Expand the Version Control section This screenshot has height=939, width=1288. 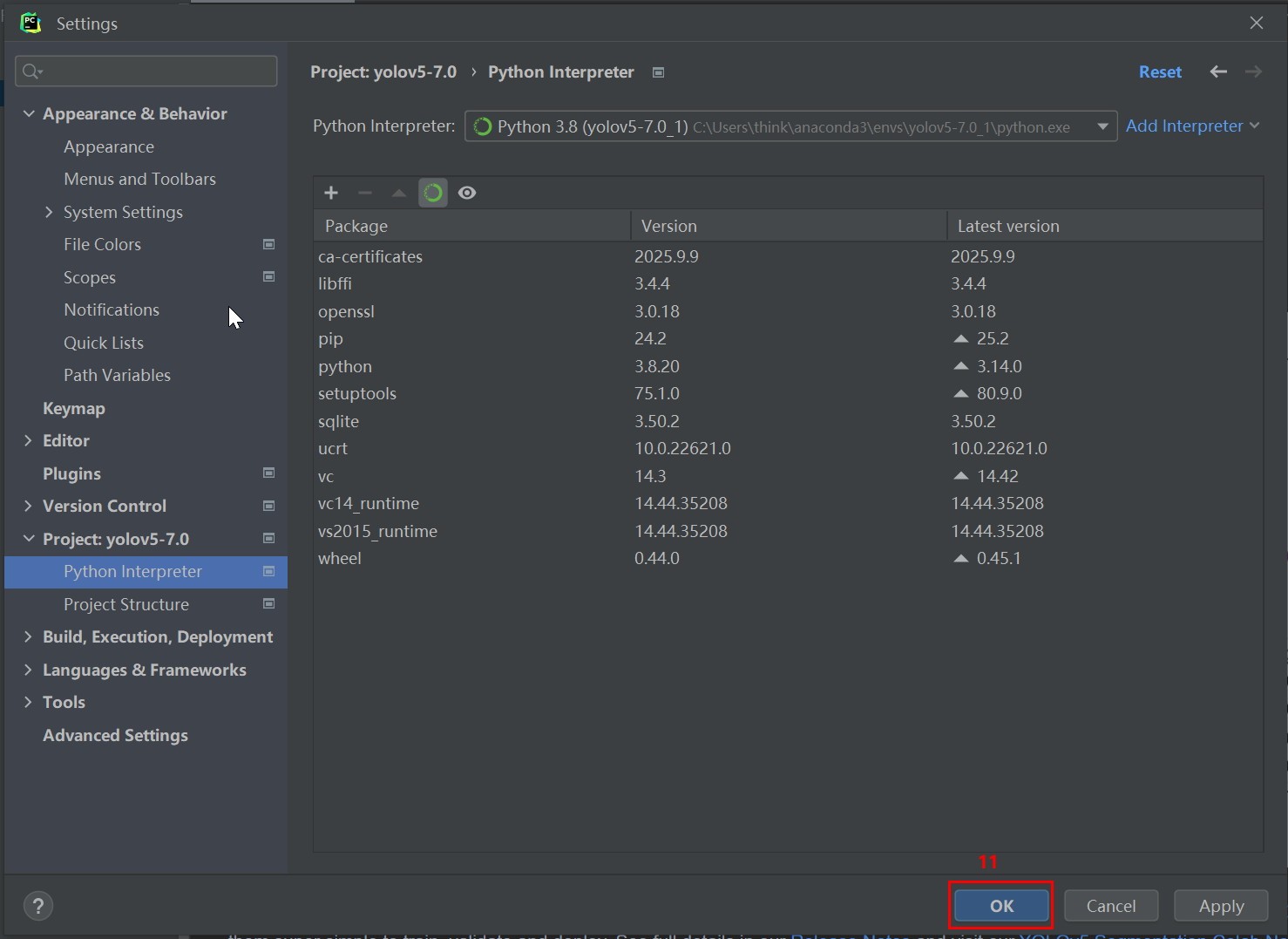(x=28, y=506)
